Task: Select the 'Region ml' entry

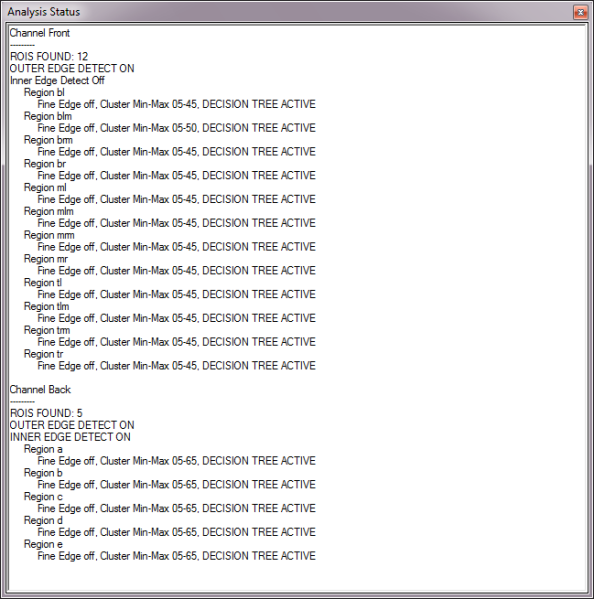Action: tap(45, 188)
